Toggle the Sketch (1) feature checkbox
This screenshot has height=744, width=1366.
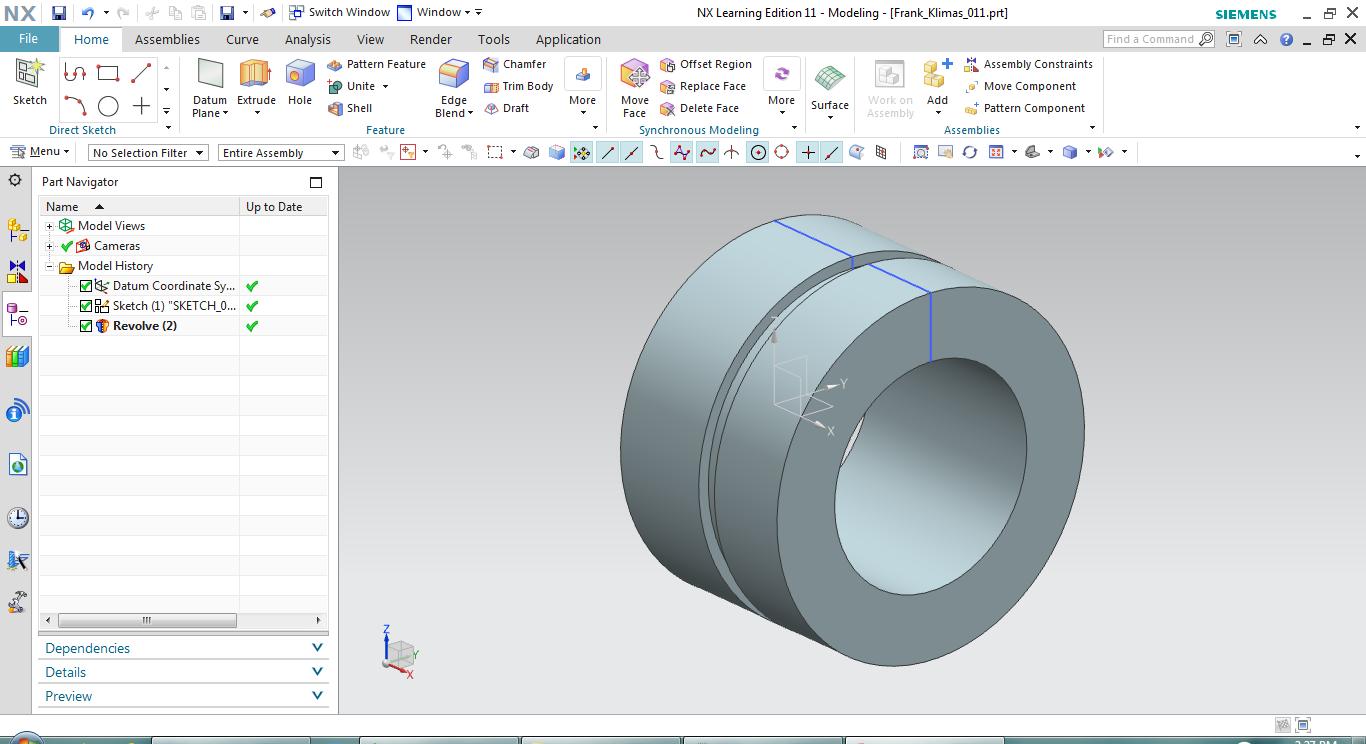coord(86,306)
